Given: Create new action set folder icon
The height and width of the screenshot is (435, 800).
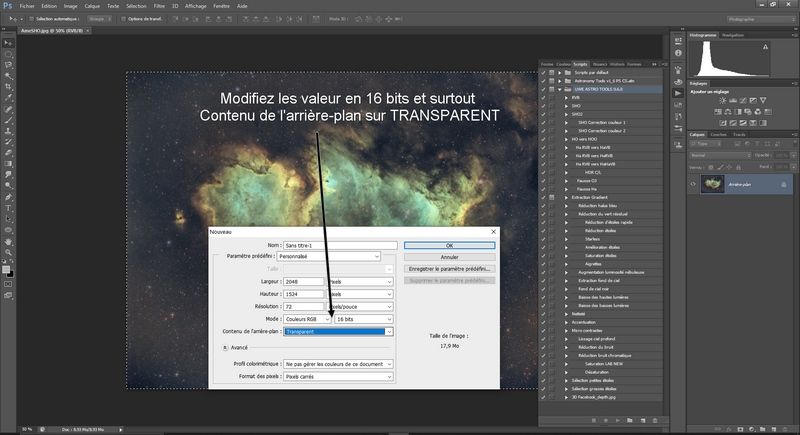Looking at the screenshot, I should (630, 421).
